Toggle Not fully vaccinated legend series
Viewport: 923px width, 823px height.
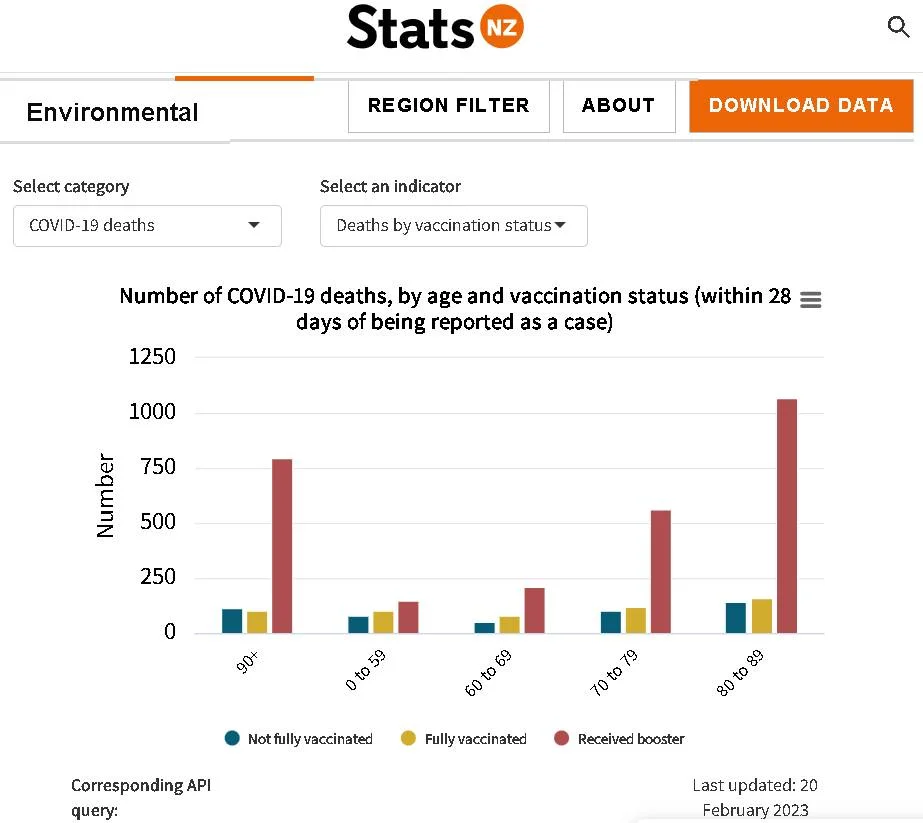tap(298, 738)
